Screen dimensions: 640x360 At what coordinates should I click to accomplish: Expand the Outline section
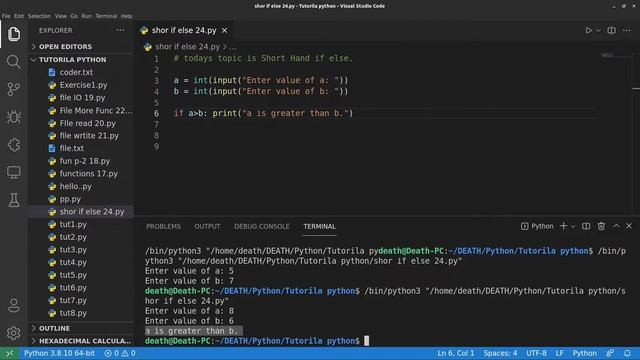[81, 328]
